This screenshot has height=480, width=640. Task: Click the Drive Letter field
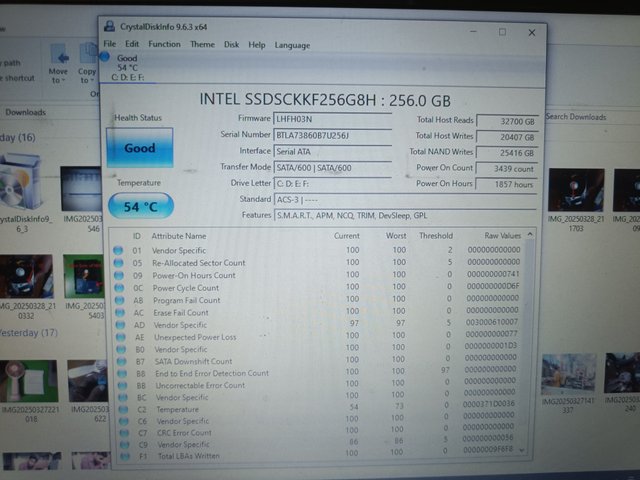332,184
